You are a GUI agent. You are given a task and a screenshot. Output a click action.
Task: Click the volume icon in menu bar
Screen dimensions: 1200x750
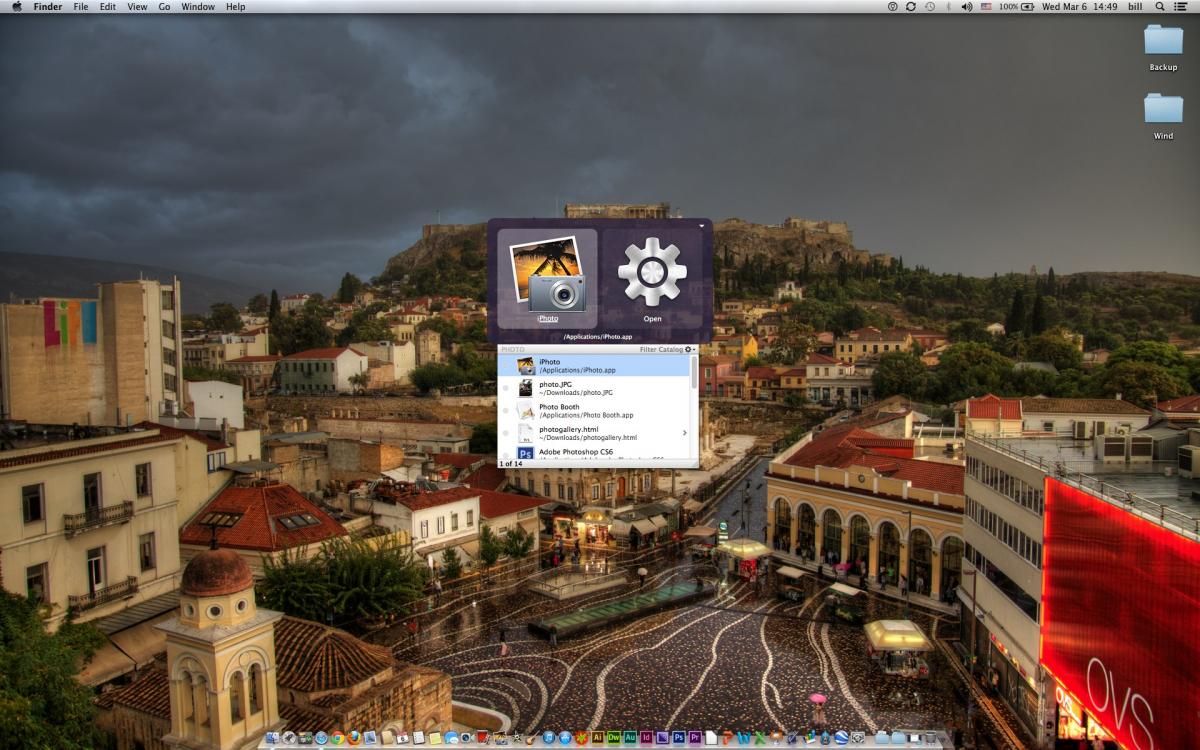[x=967, y=6]
